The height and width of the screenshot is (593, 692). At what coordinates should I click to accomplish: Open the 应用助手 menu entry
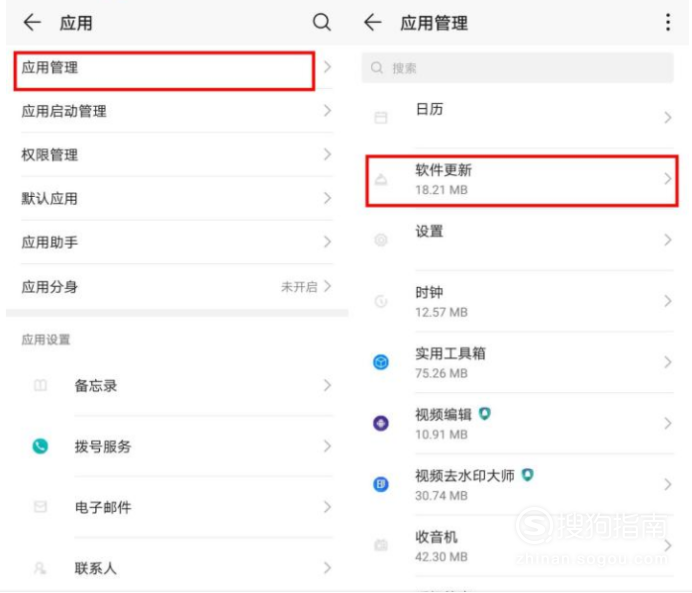coord(177,242)
